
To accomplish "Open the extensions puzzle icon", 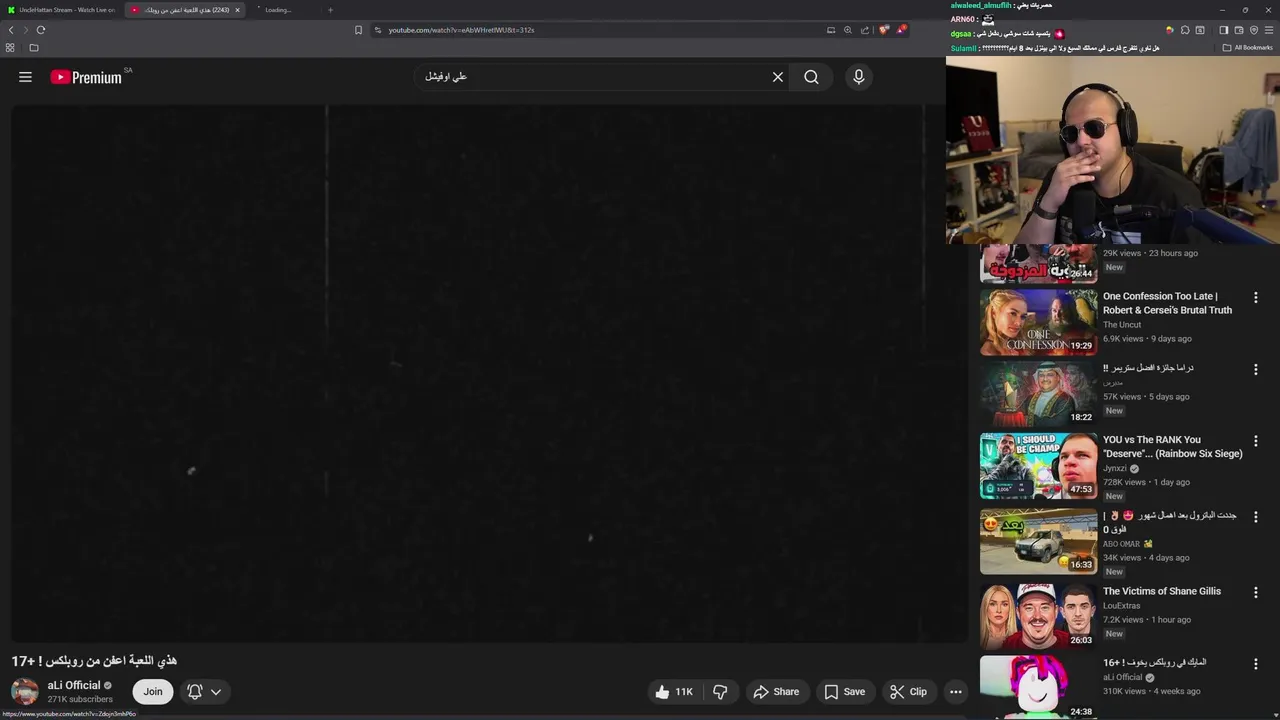I will pos(1185,30).
